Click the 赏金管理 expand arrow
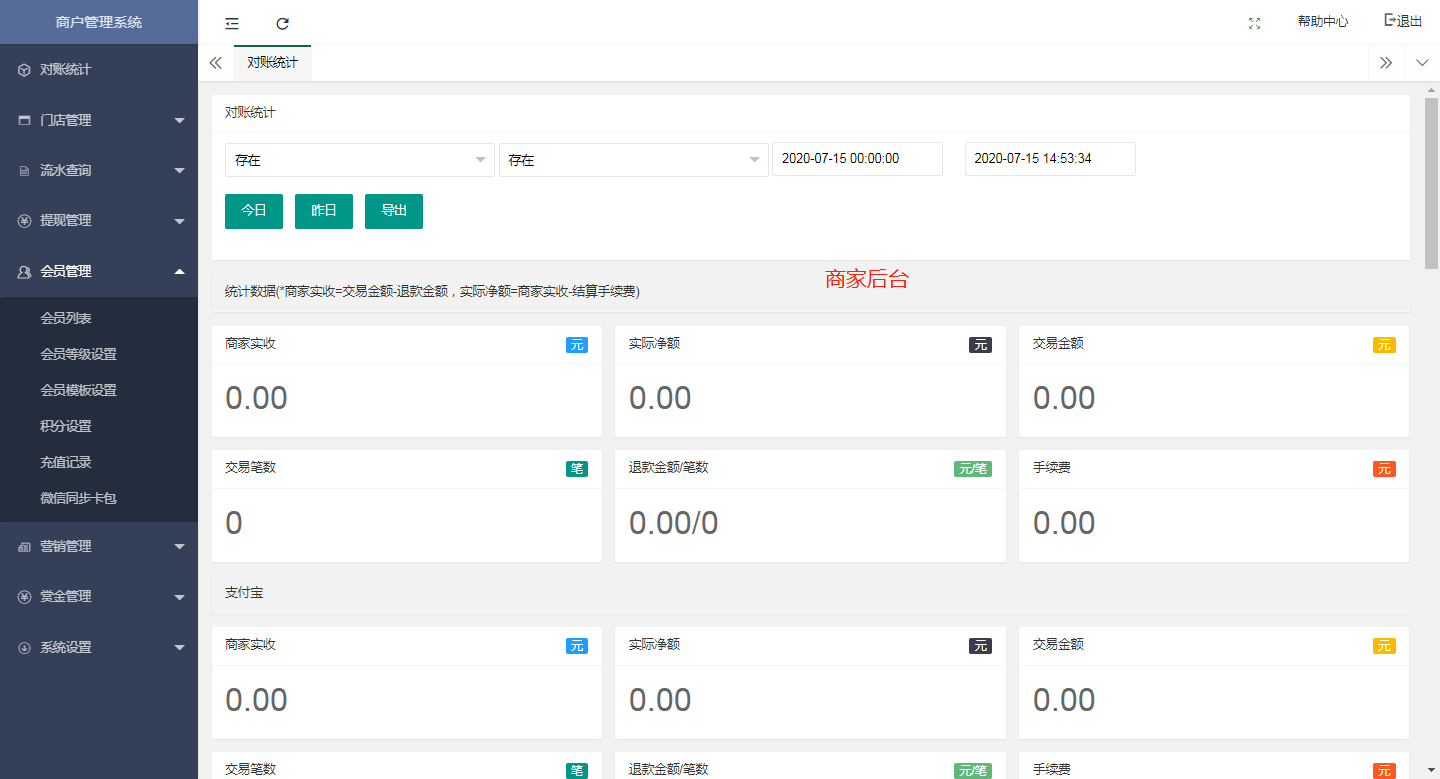 tap(180, 597)
